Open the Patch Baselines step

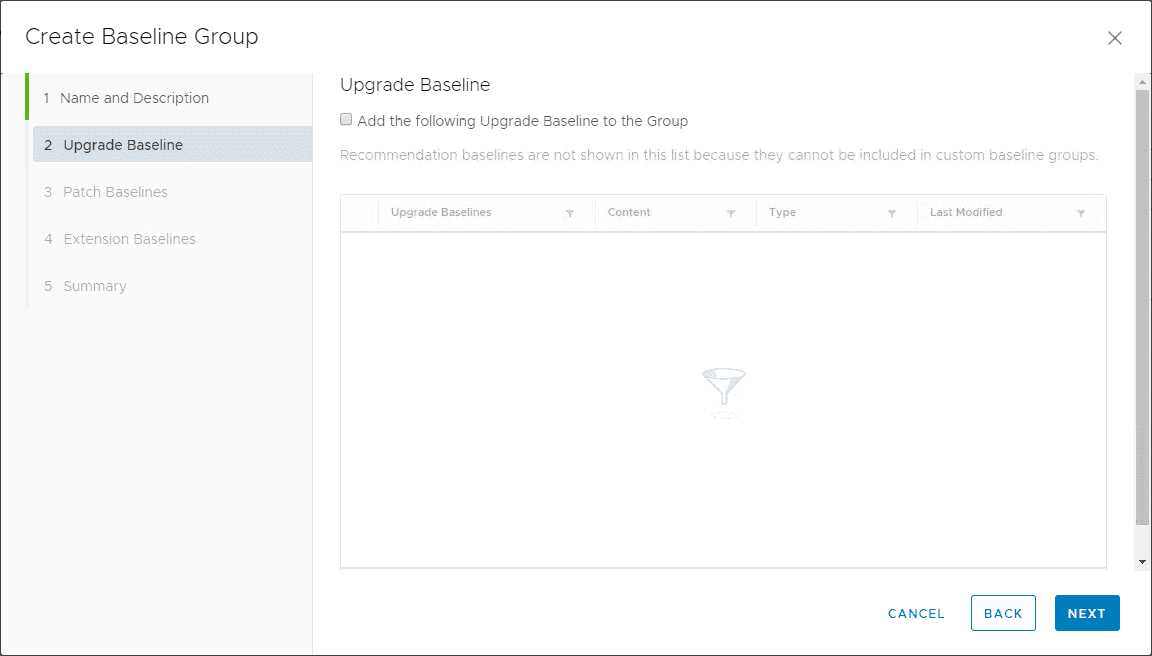tap(115, 192)
